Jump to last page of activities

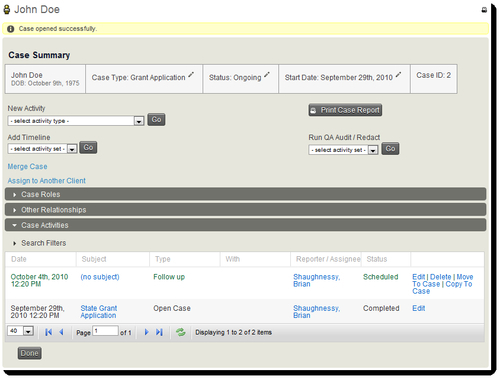click(159, 332)
